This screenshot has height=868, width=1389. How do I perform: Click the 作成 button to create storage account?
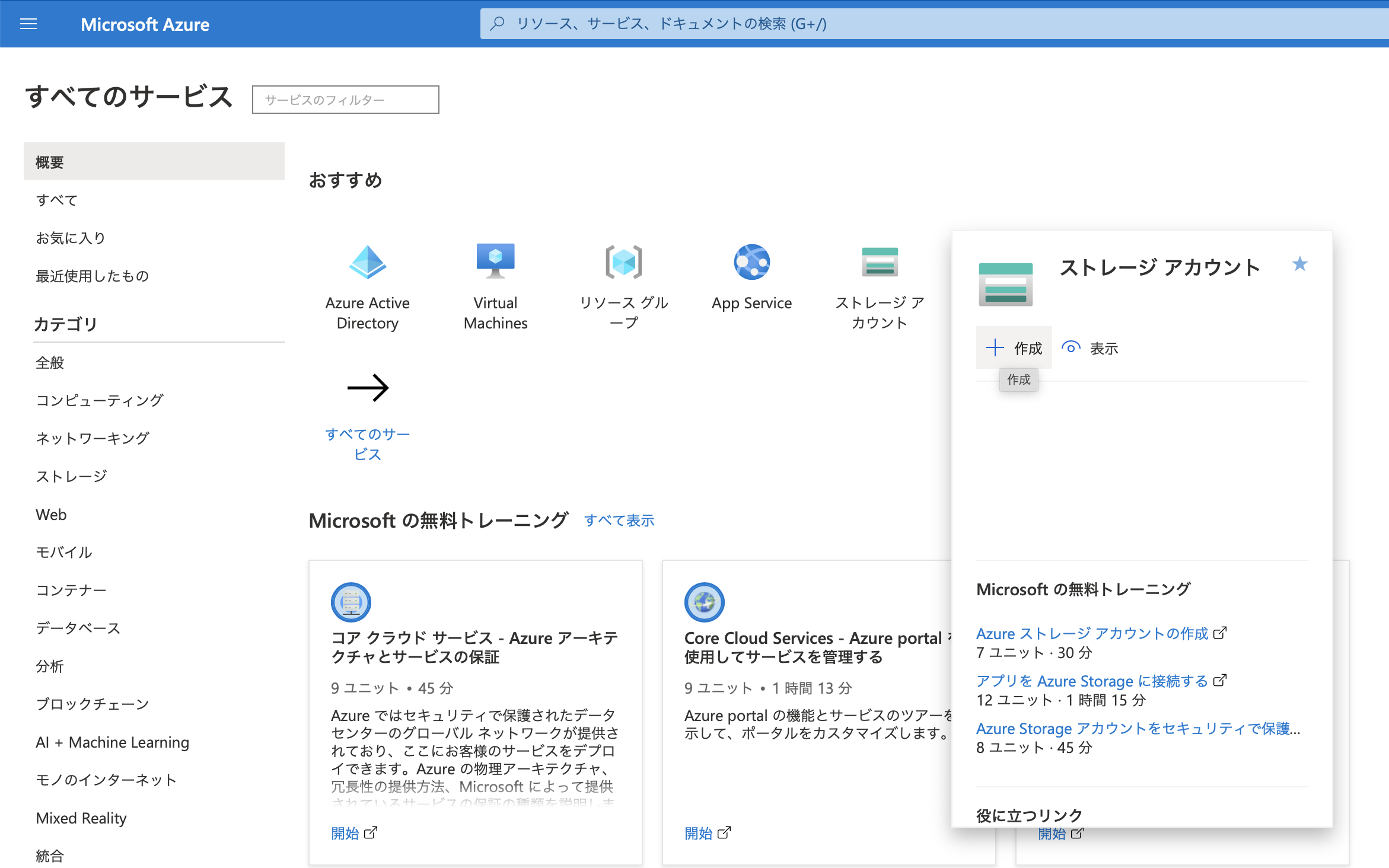[x=1014, y=347]
